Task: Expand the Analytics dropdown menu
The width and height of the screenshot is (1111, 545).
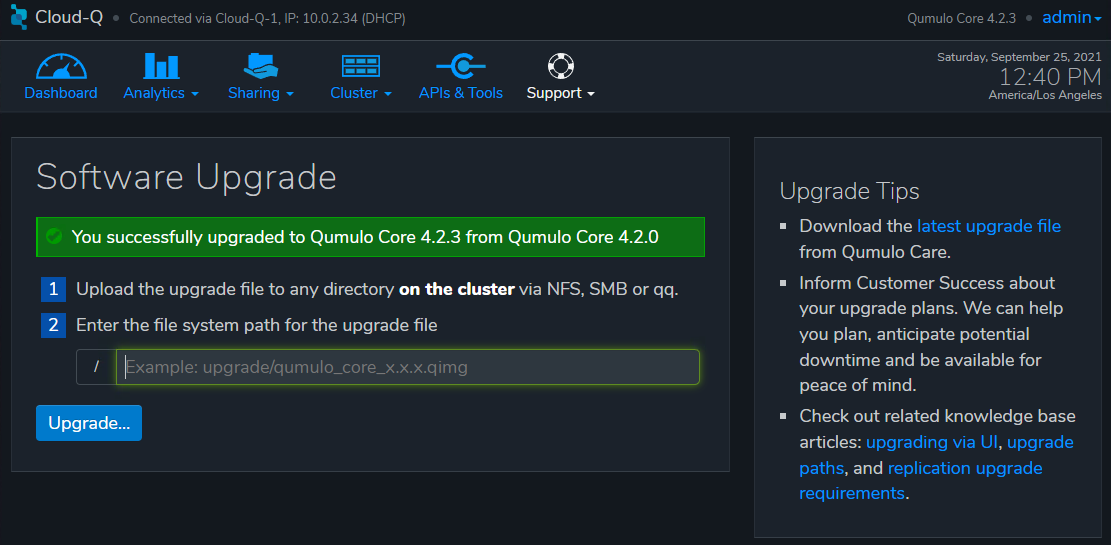Action: click(161, 93)
